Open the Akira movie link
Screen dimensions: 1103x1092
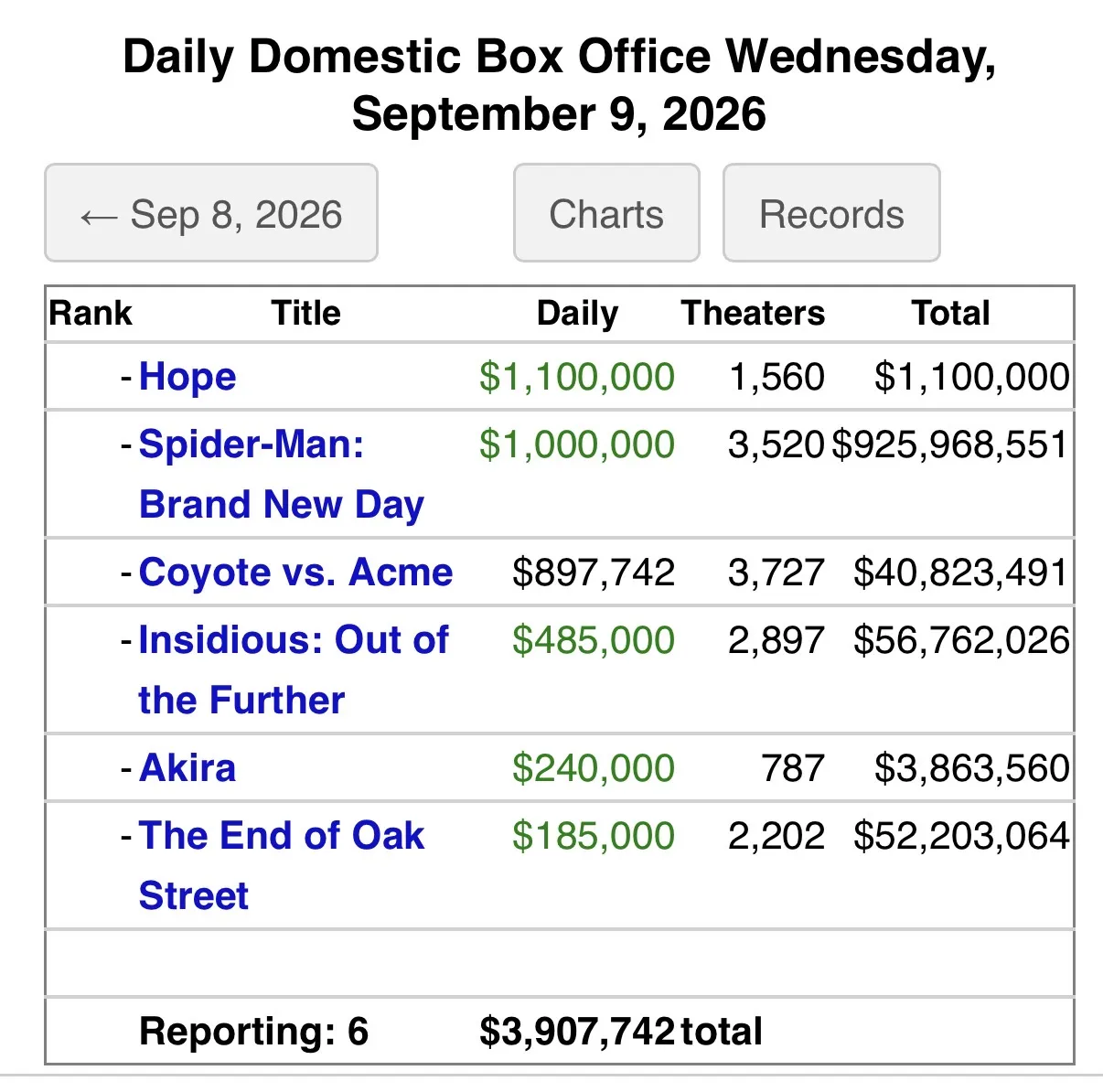(x=187, y=767)
